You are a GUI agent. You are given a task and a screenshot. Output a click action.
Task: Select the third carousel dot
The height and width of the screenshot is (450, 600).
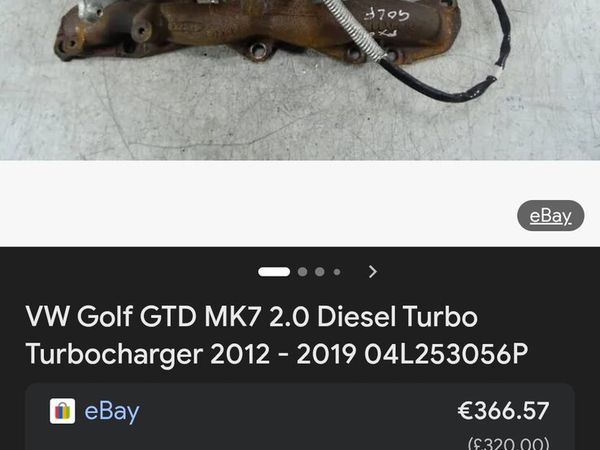[320, 272]
